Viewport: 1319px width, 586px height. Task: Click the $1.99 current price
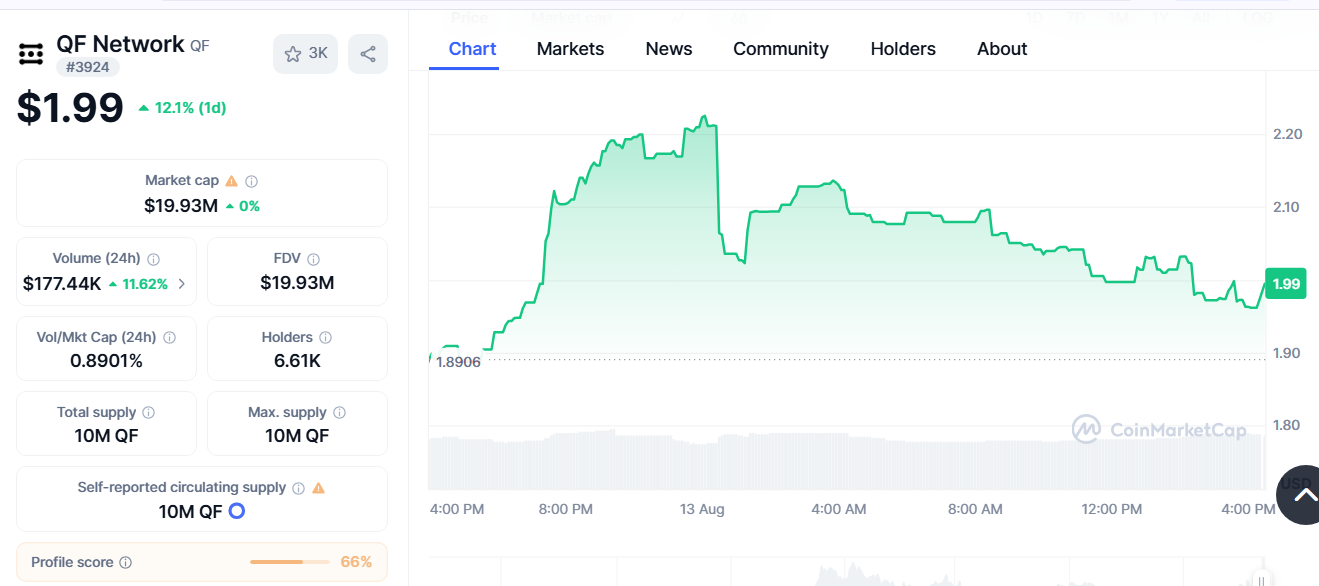[70, 108]
